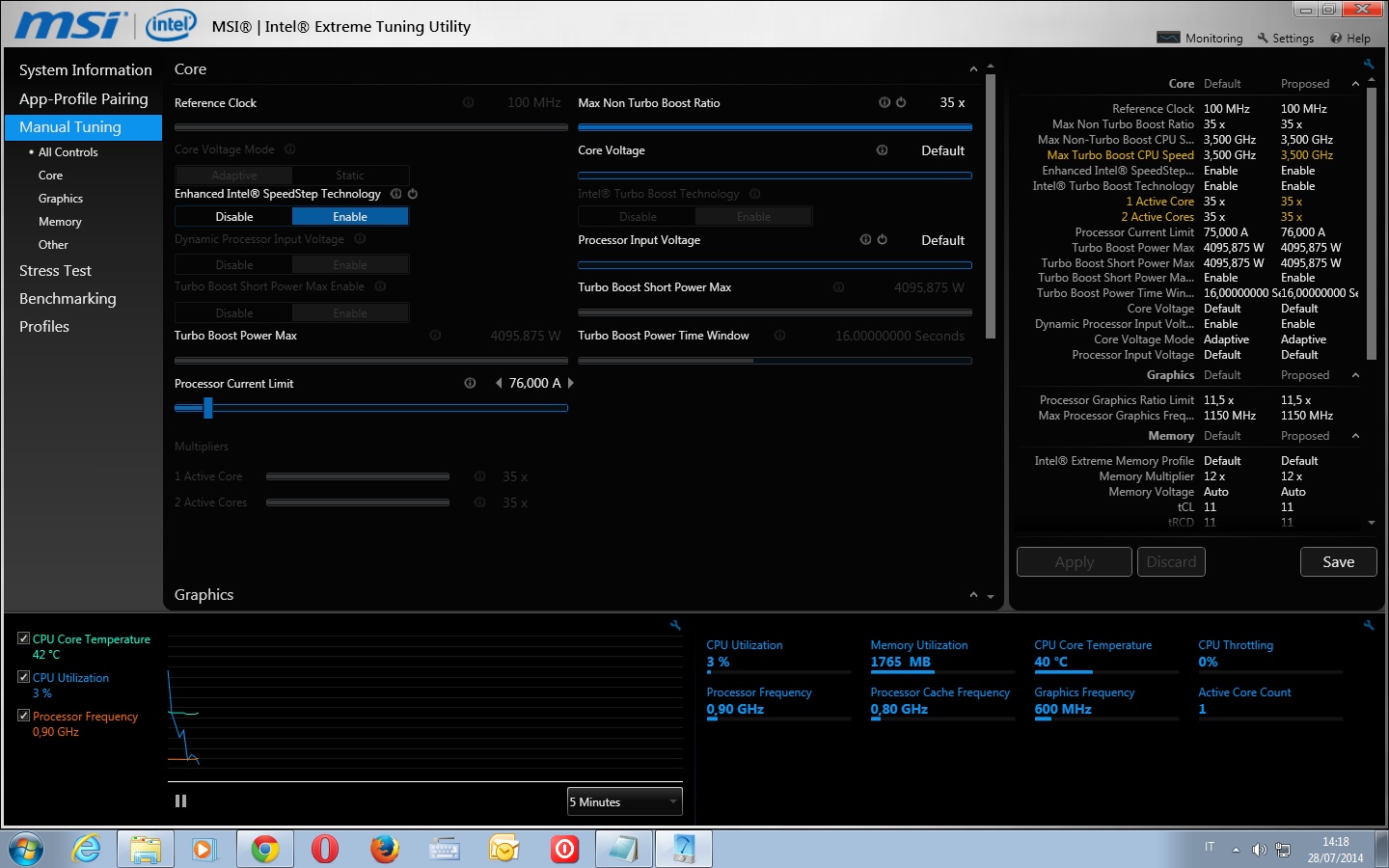Collapse the Core group in the proposed panel

point(1355,84)
